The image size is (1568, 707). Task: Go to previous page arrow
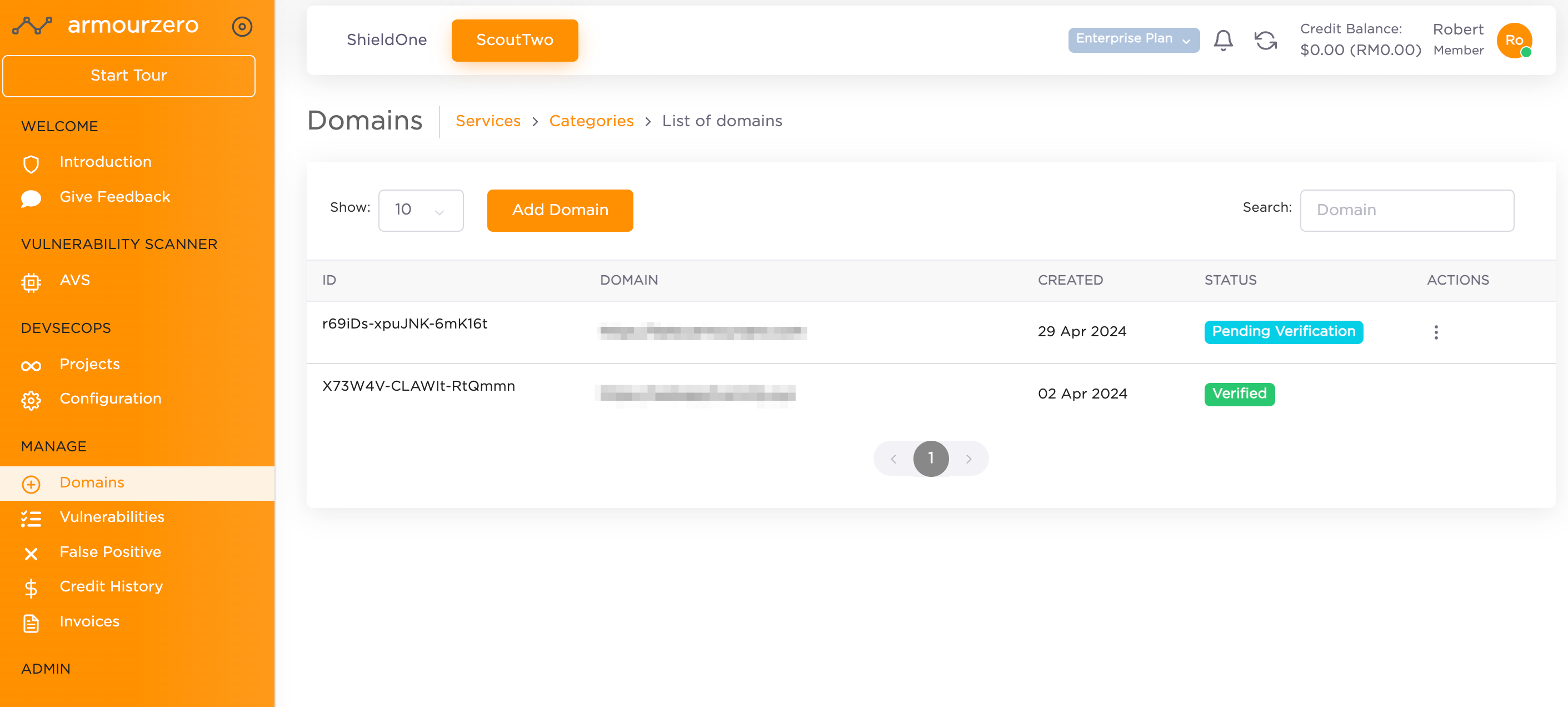pyautogui.click(x=893, y=459)
